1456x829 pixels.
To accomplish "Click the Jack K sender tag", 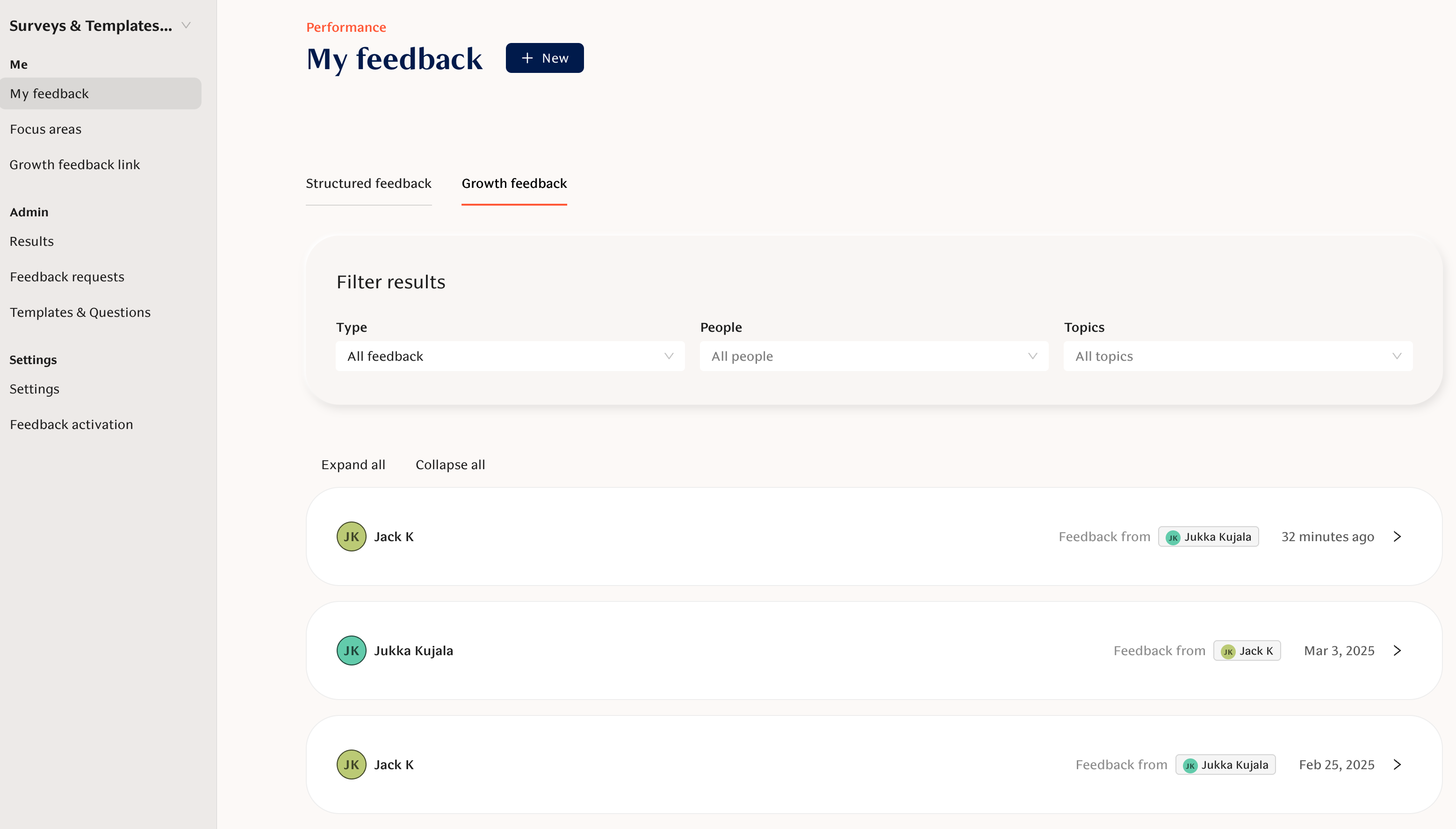I will (x=1247, y=651).
